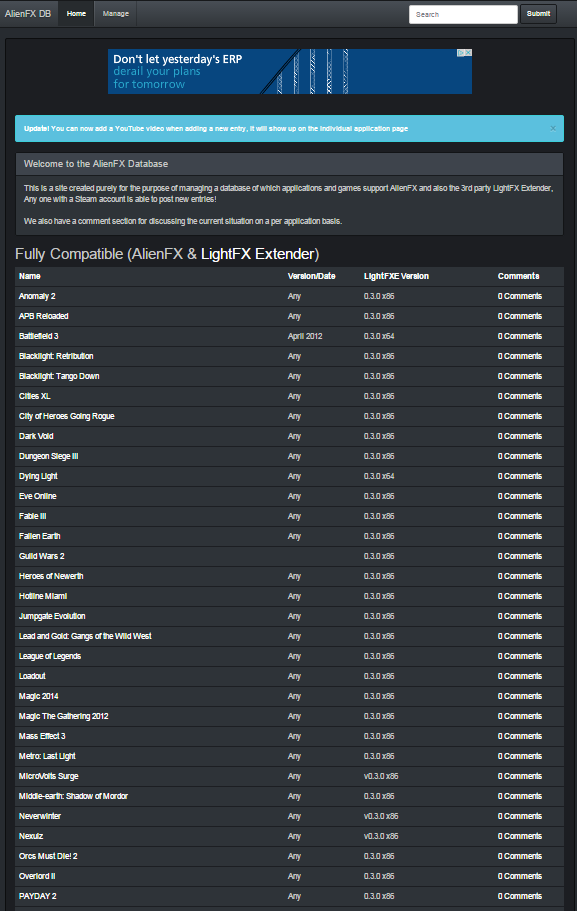The width and height of the screenshot is (577, 911).
Task: Open the PAYDAY 2 entry
Action: coord(37,896)
